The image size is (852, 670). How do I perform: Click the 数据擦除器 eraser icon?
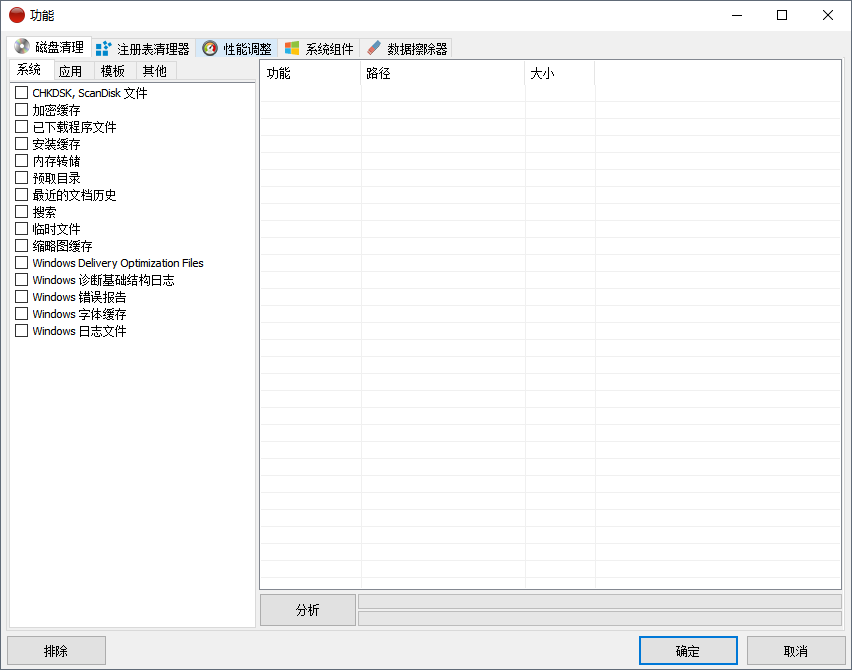point(373,47)
